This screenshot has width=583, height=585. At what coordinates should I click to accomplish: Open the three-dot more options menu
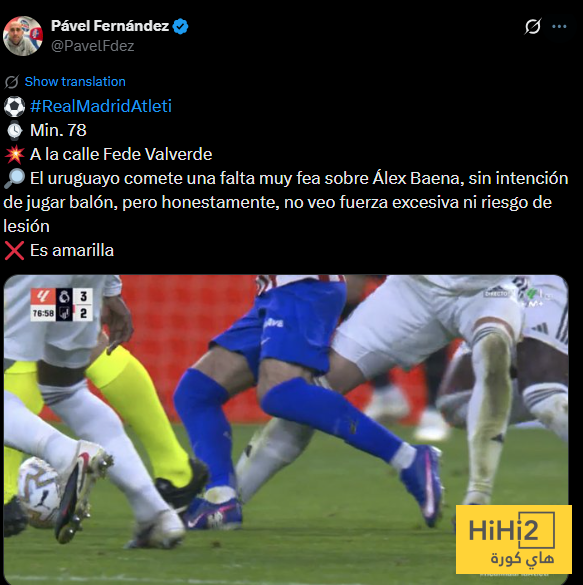(x=559, y=26)
